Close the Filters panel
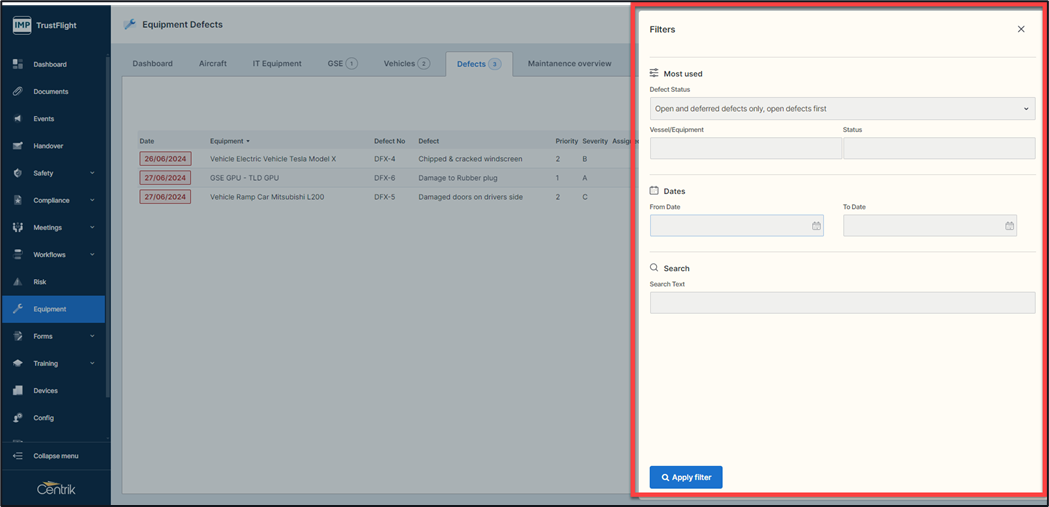The image size is (1049, 507). coord(1021,29)
